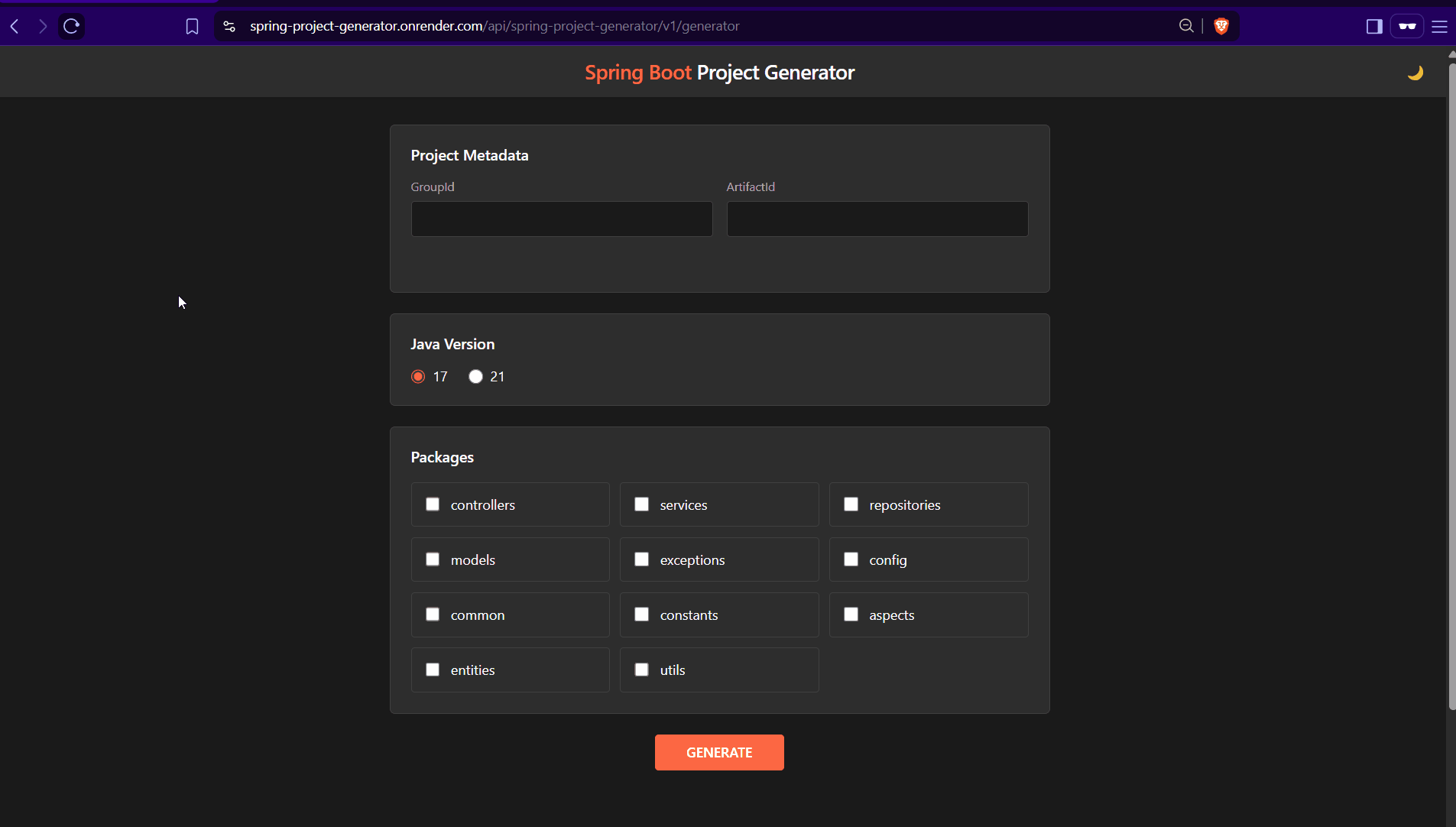Open the browser hamburger menu
1456x827 pixels.
(x=1439, y=27)
